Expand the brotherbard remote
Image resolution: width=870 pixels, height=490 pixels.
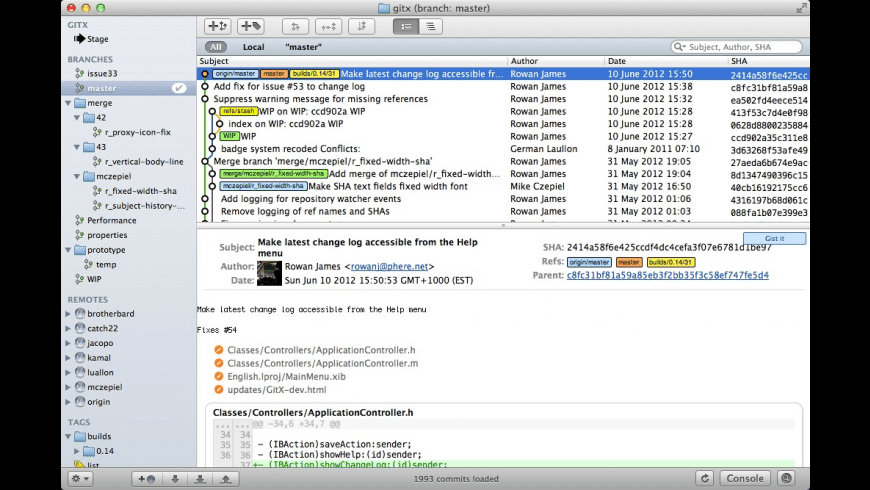pyautogui.click(x=68, y=314)
